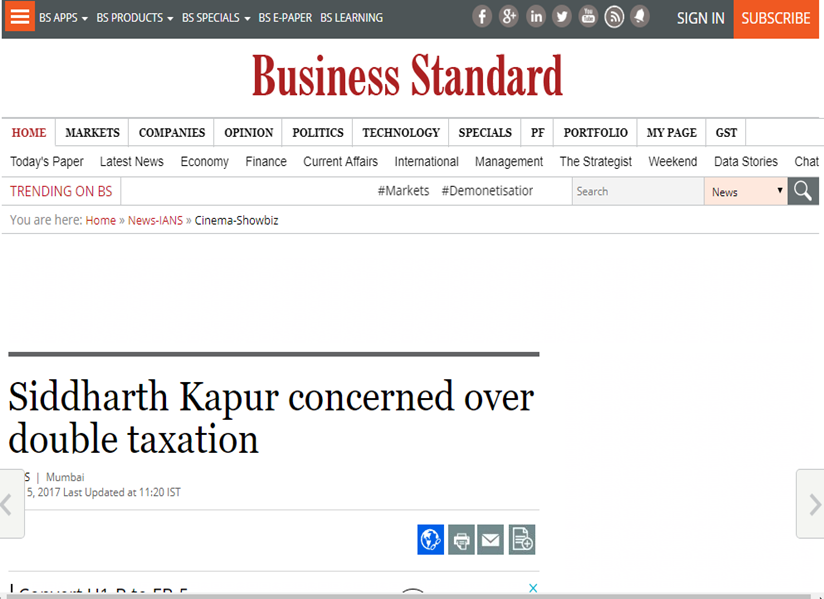
Task: Open the orange hamburger menu
Action: coord(20,16)
